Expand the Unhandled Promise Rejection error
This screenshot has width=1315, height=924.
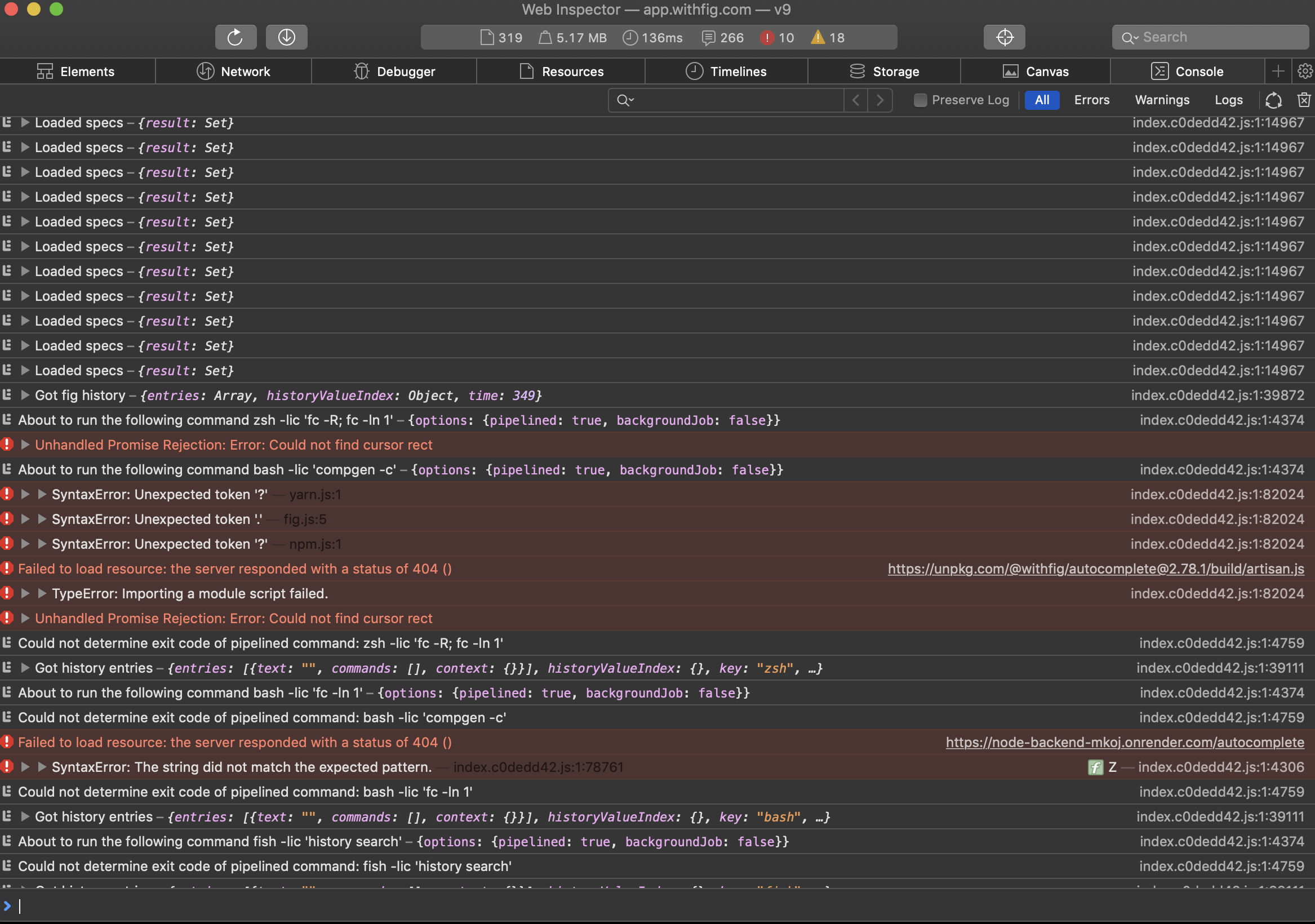point(25,445)
